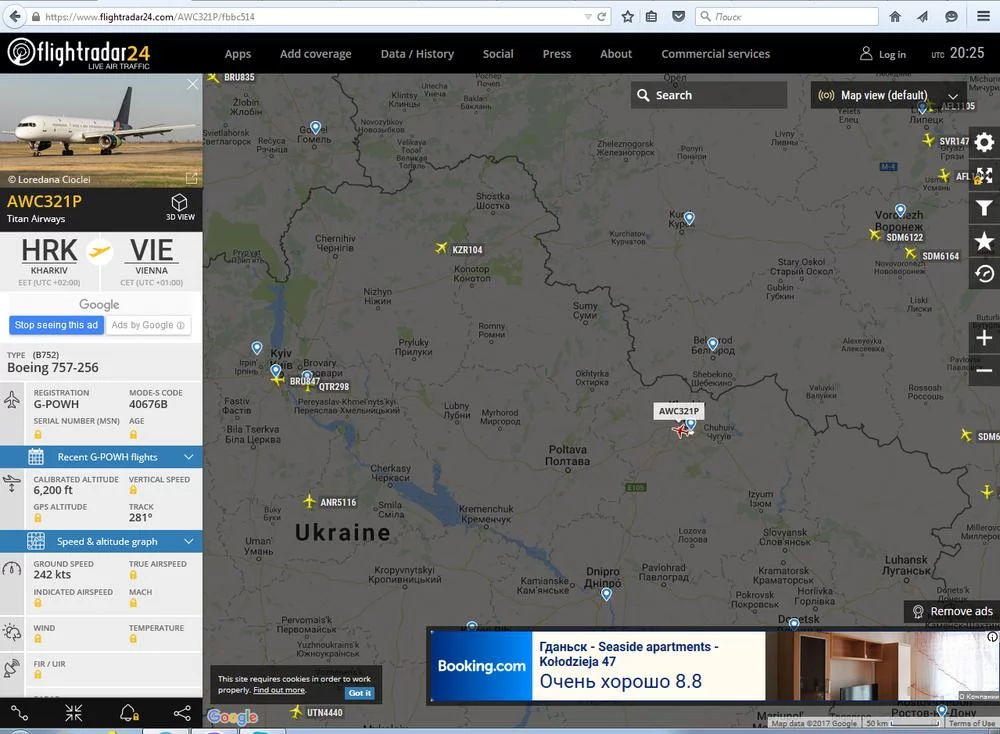Click the Belgorod airport pin marker
This screenshot has width=1000, height=734.
pos(713,344)
